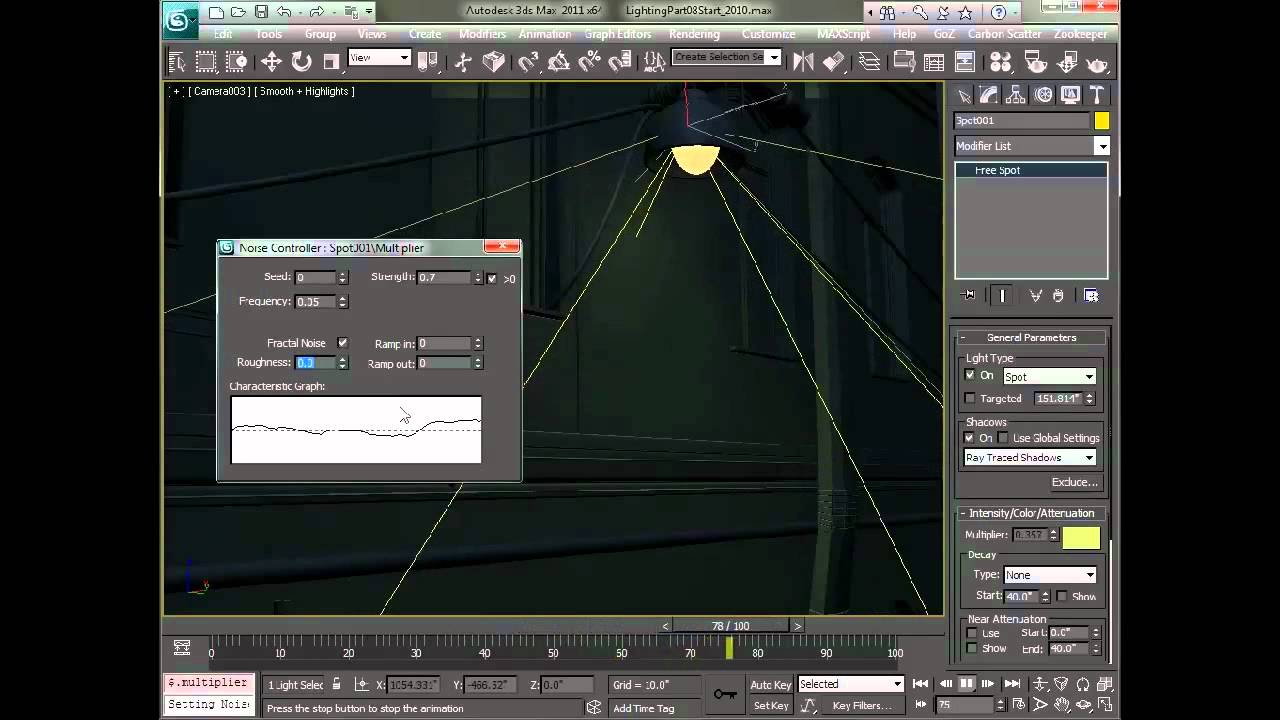Click the Set Key button

(x=771, y=705)
